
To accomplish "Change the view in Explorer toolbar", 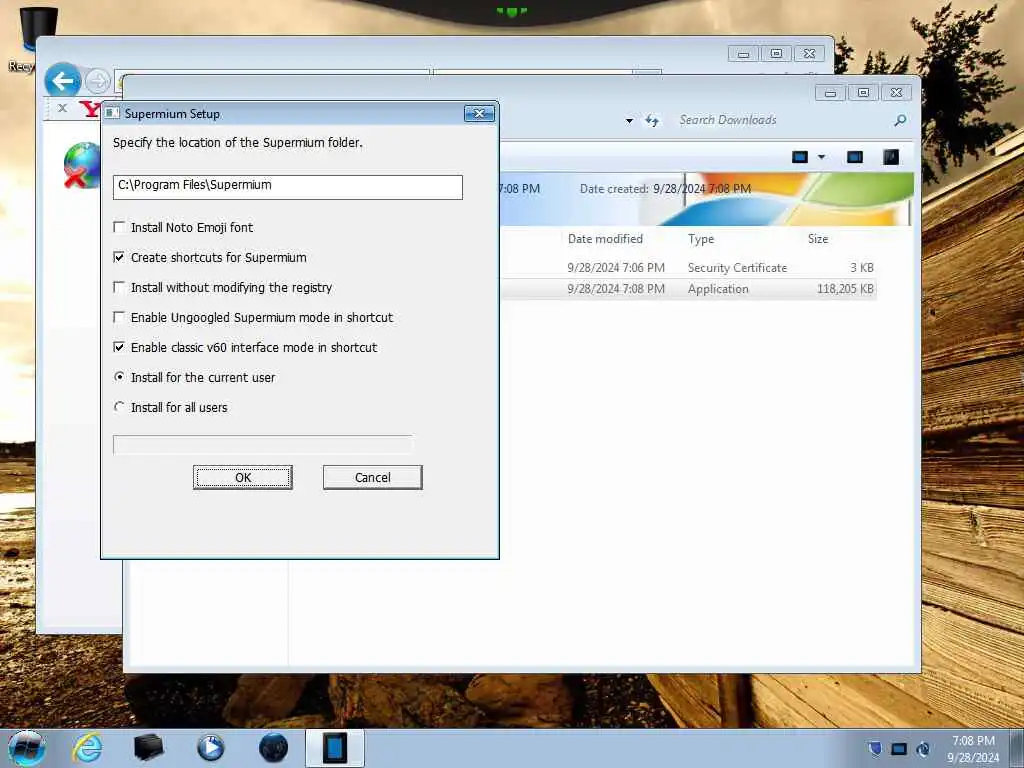I will click(x=800, y=157).
